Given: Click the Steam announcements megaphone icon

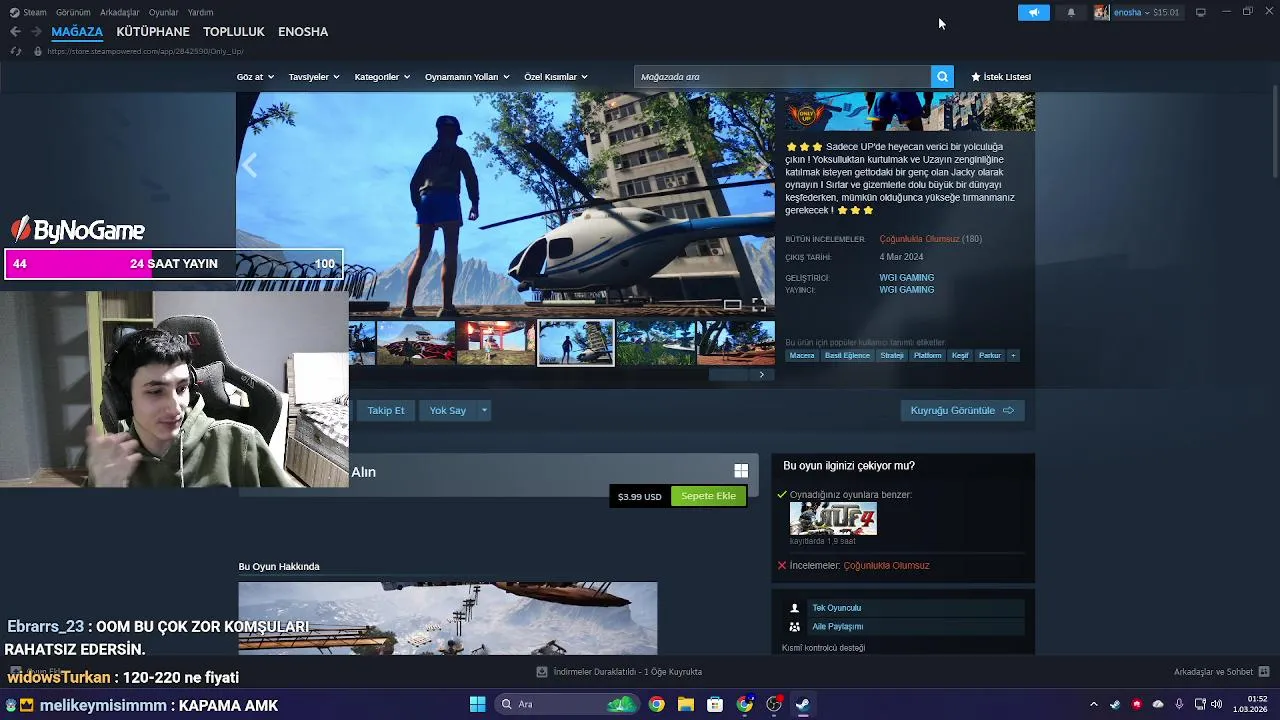Looking at the screenshot, I should click(1034, 12).
